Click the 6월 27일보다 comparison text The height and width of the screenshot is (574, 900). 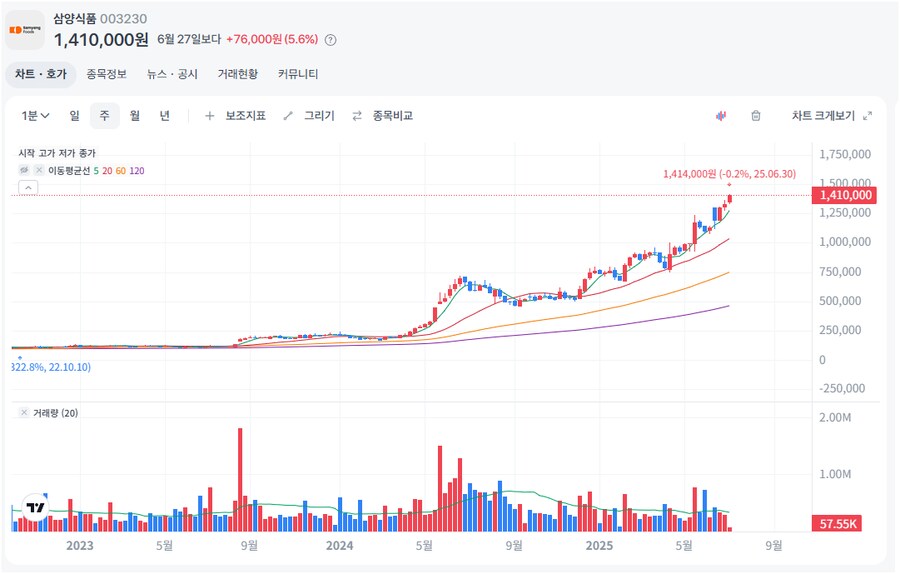(x=189, y=40)
